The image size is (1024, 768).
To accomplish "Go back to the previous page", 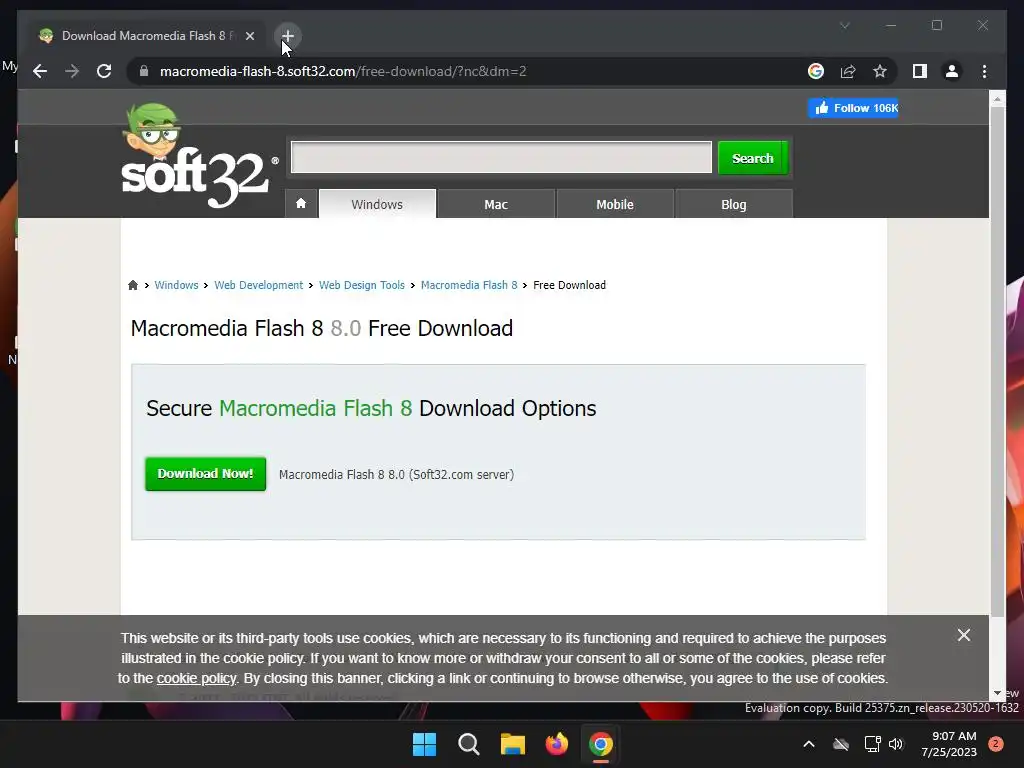I will coord(40,71).
